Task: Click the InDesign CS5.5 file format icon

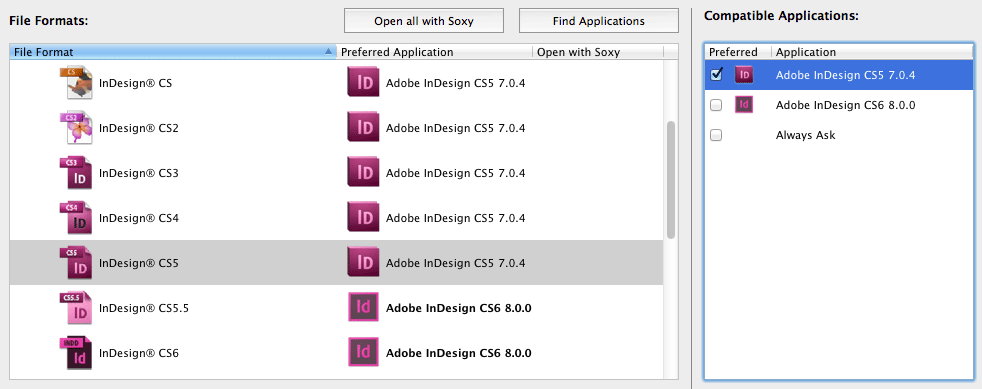Action: tap(76, 308)
